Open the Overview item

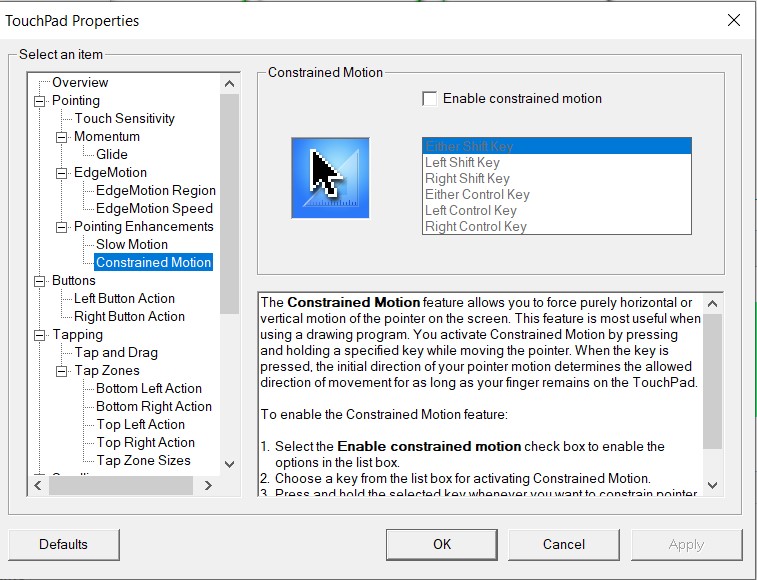(80, 82)
